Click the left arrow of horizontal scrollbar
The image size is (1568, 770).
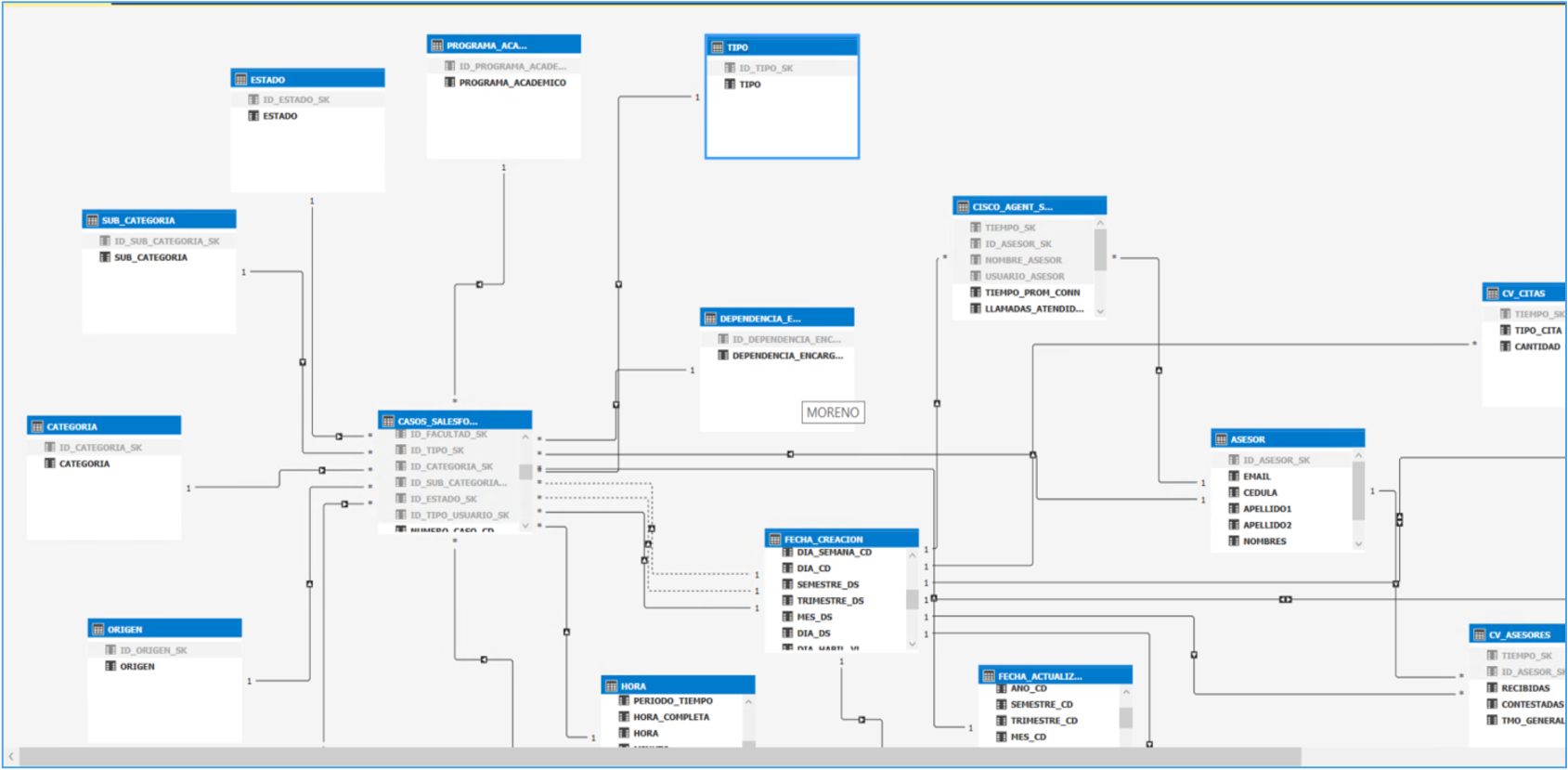coord(11,758)
